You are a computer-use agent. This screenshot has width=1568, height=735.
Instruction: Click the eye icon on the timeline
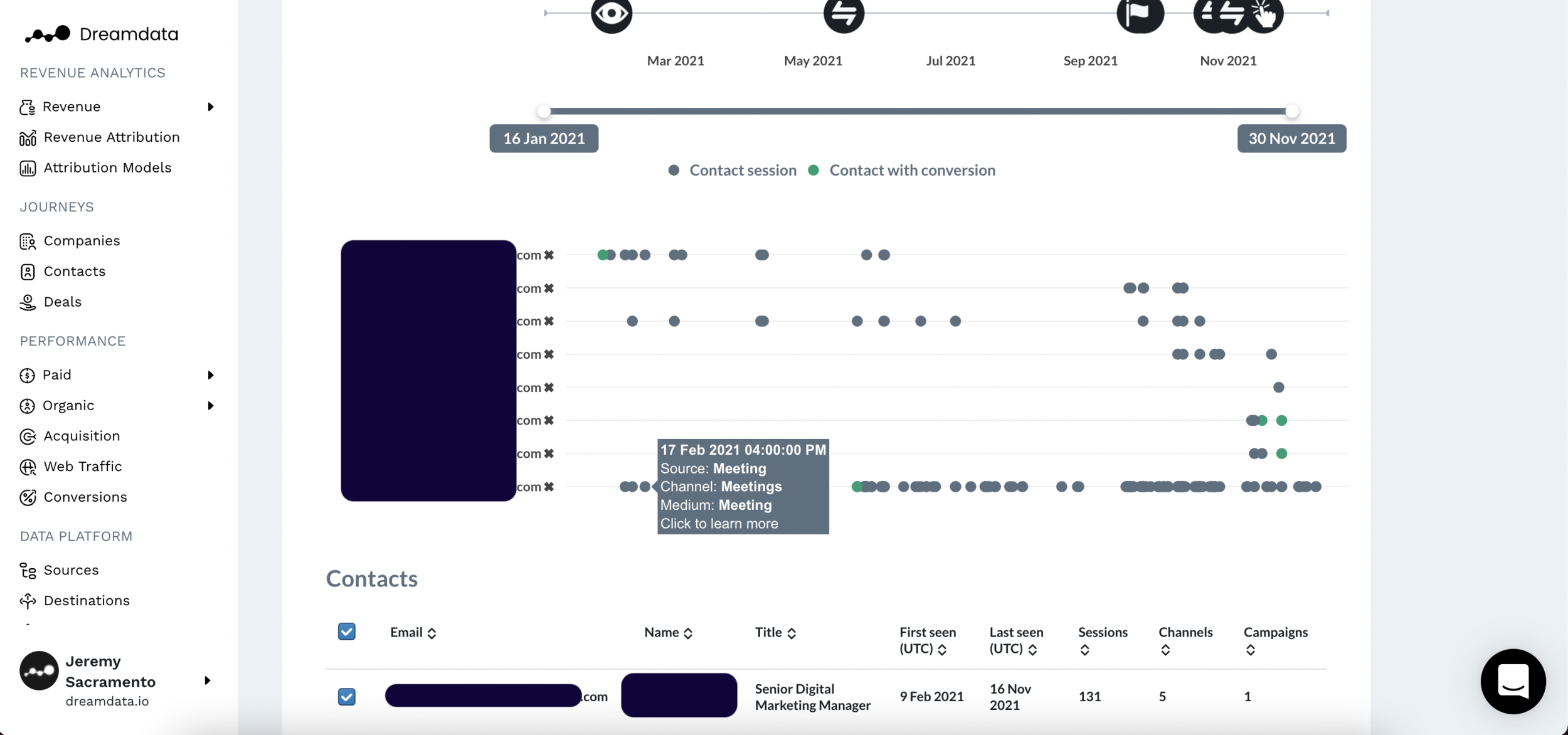(611, 13)
